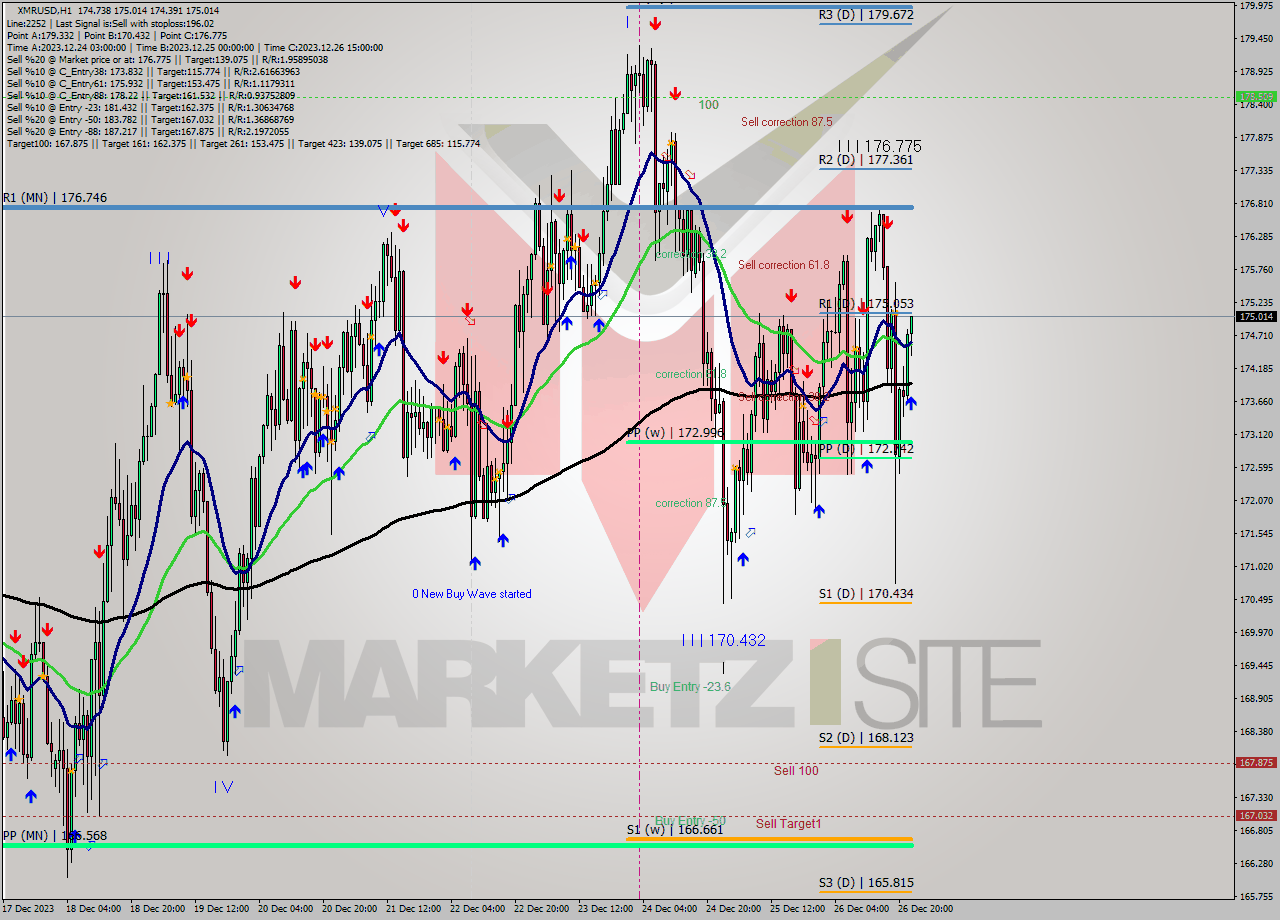The height and width of the screenshot is (920, 1280).
Task: Select the 'Sell correction 87.5' annotation
Action: [787, 122]
